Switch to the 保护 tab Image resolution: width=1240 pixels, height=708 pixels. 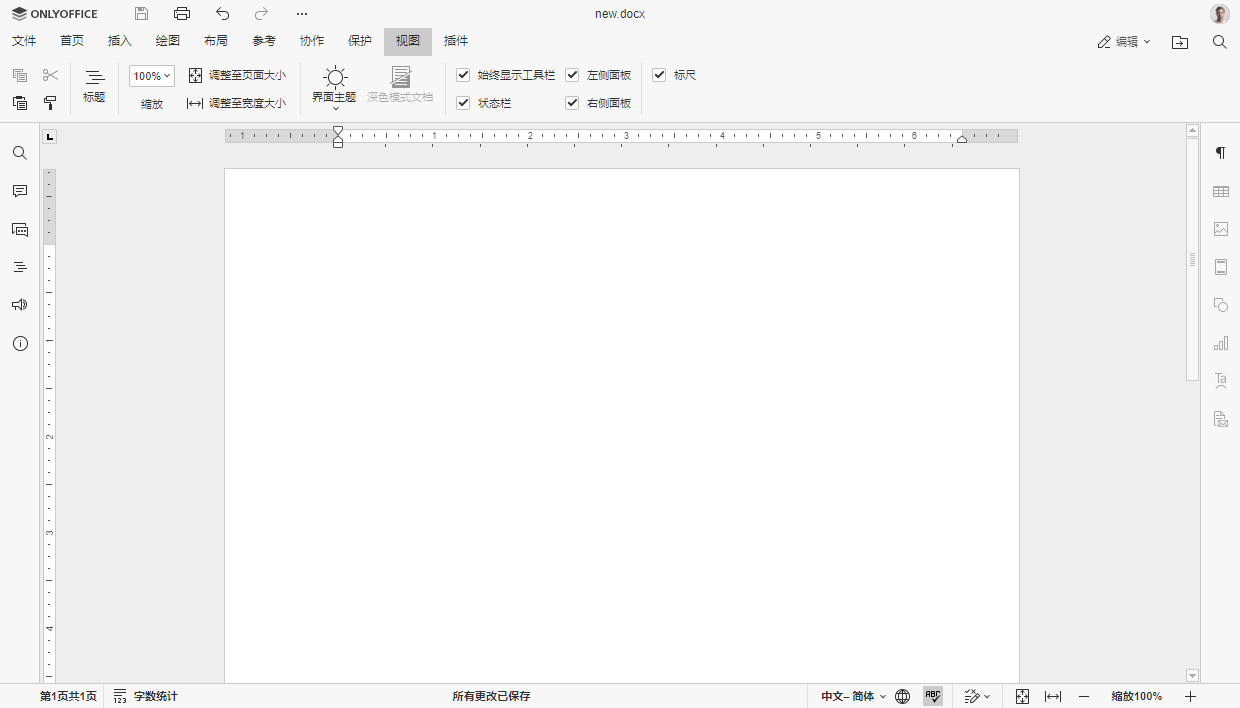coord(360,41)
